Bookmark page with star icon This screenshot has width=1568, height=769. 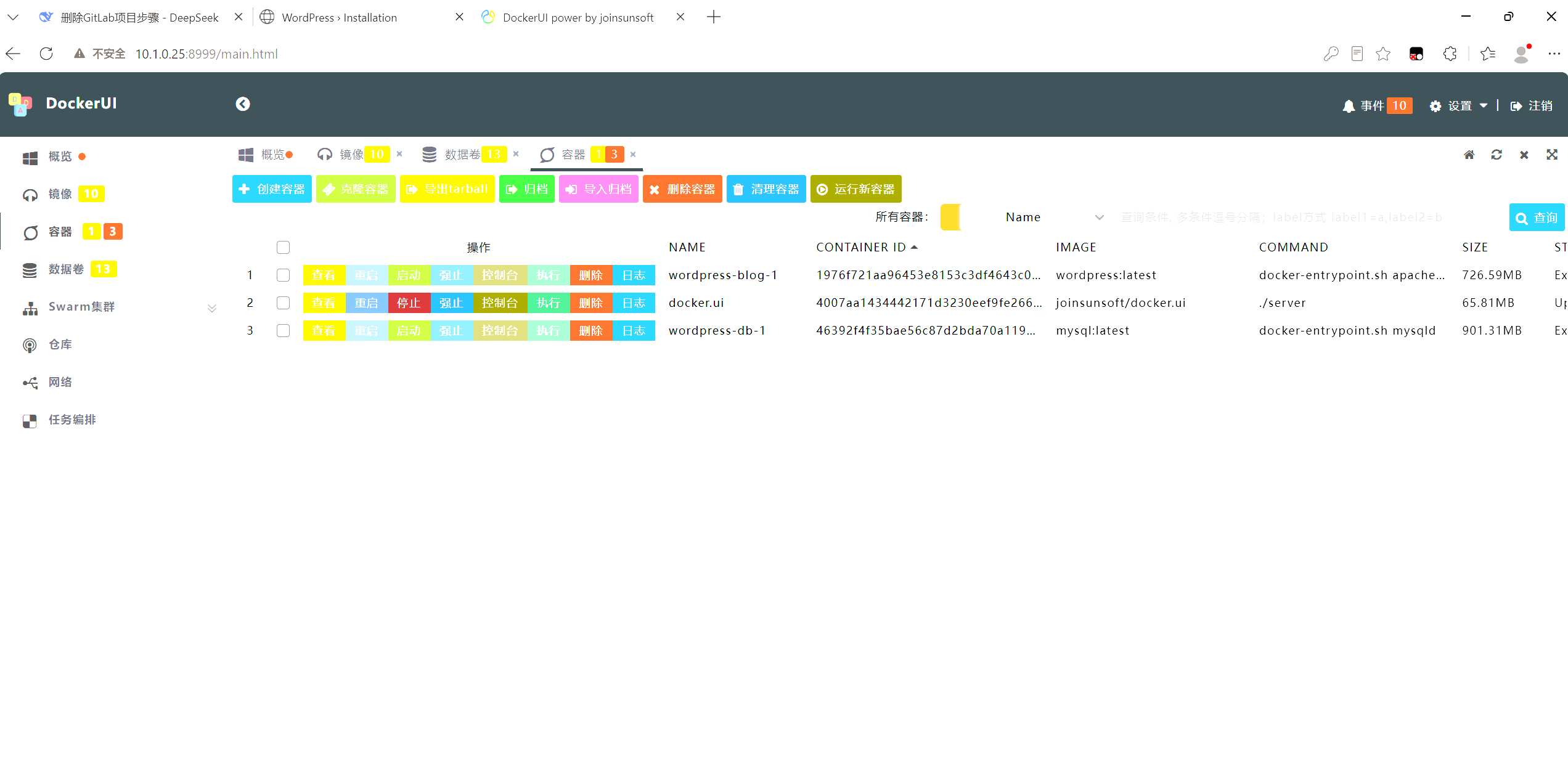tap(1383, 54)
